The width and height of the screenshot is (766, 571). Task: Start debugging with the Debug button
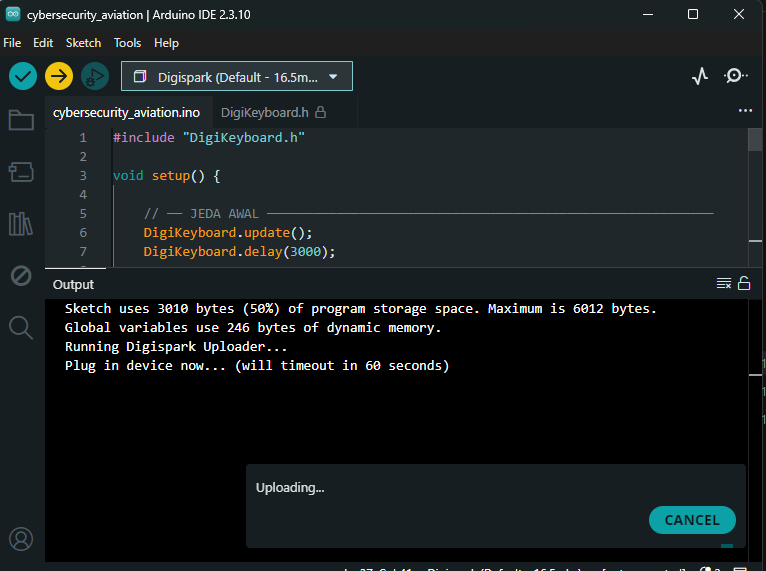coord(95,76)
